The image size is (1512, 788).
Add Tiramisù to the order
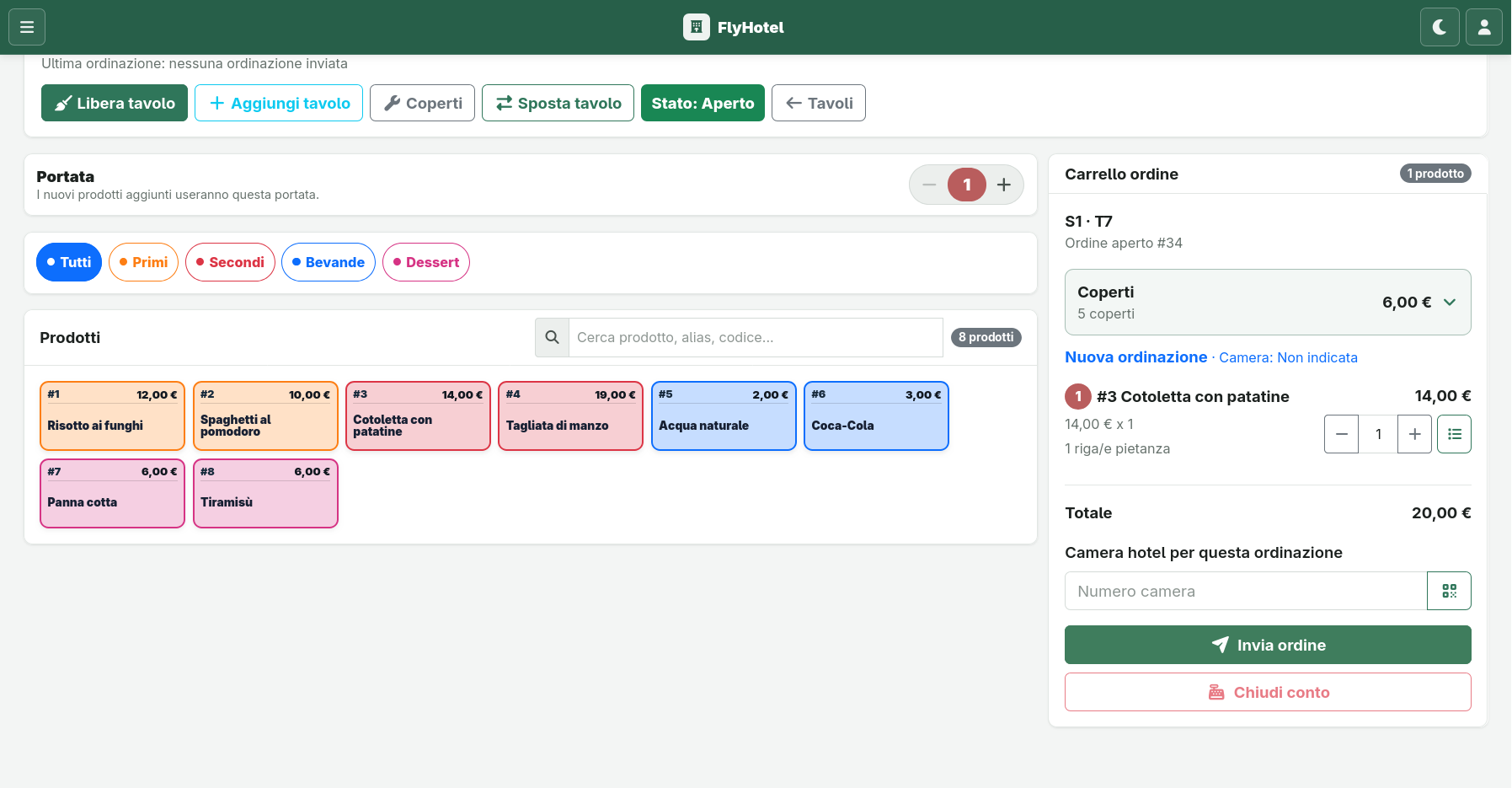tap(265, 493)
